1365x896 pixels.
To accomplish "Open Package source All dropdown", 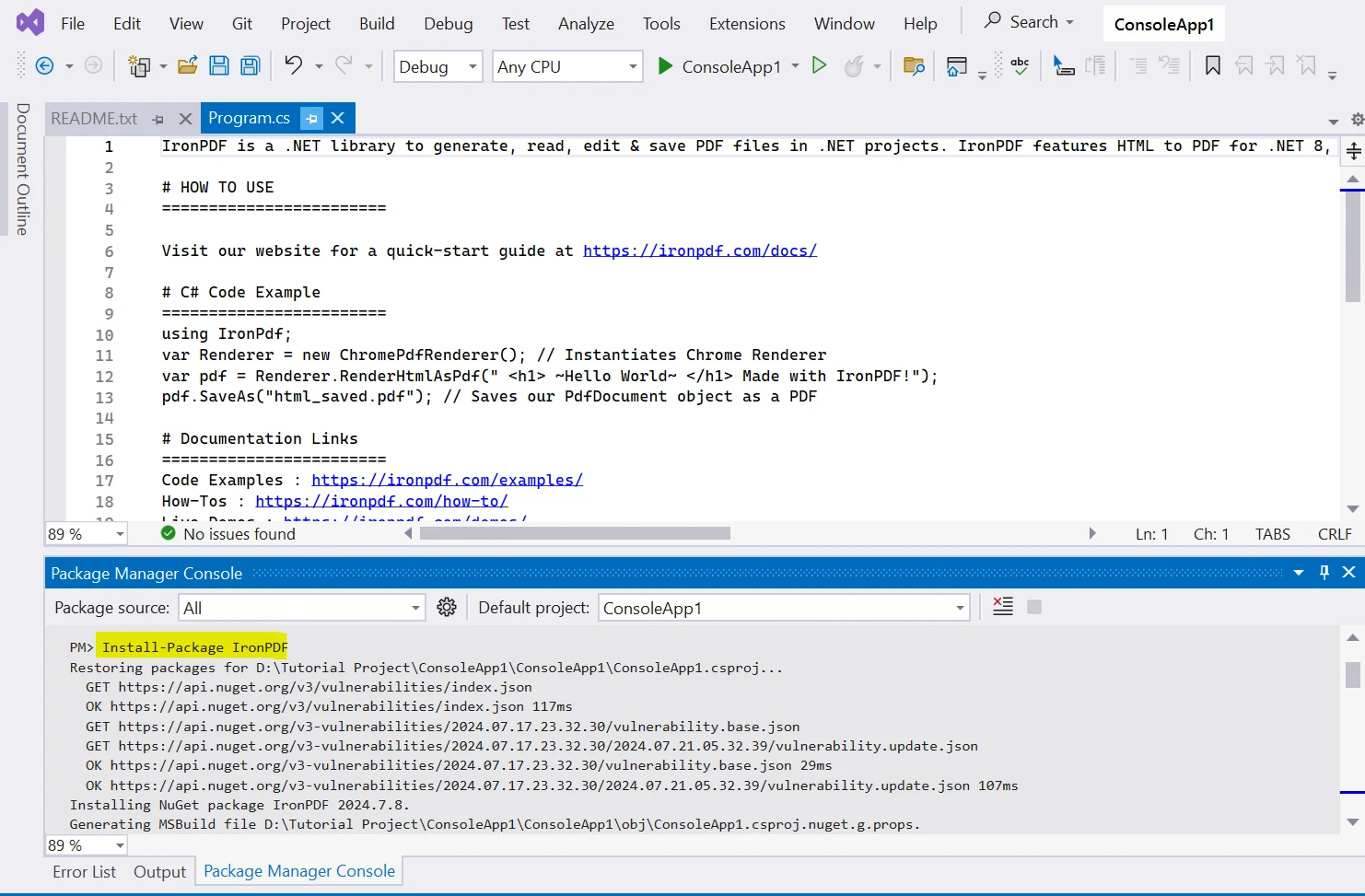I will click(x=302, y=608).
